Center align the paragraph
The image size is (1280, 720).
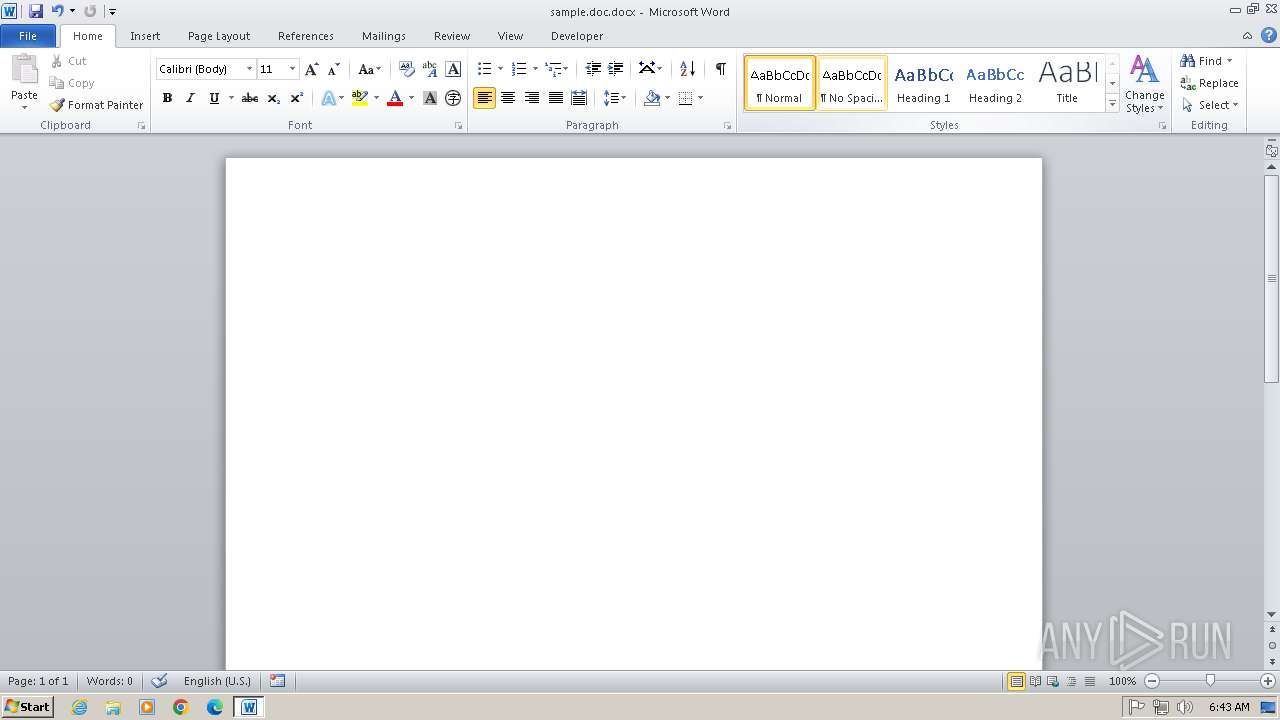click(508, 98)
